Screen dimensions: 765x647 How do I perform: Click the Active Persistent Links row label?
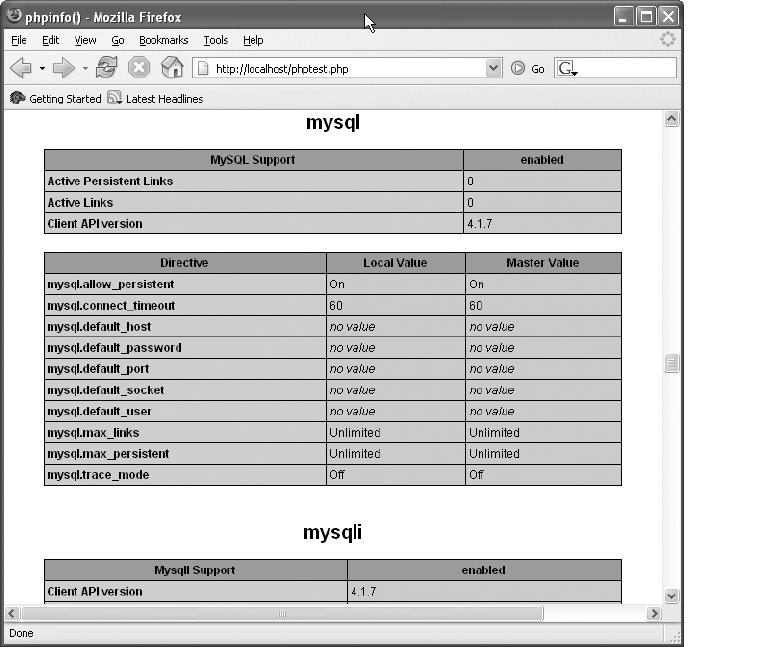110,181
